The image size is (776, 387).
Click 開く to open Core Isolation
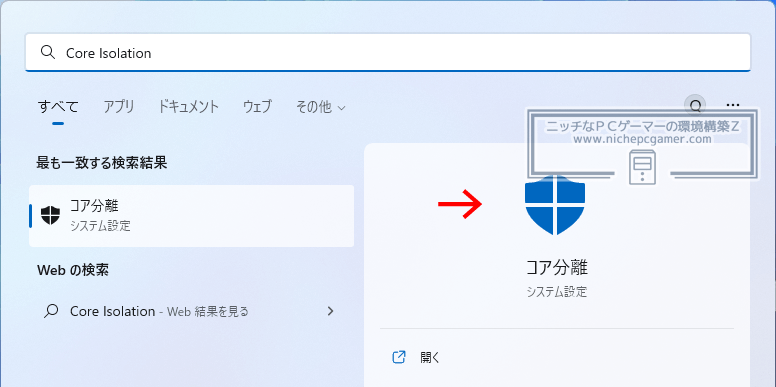coord(430,357)
